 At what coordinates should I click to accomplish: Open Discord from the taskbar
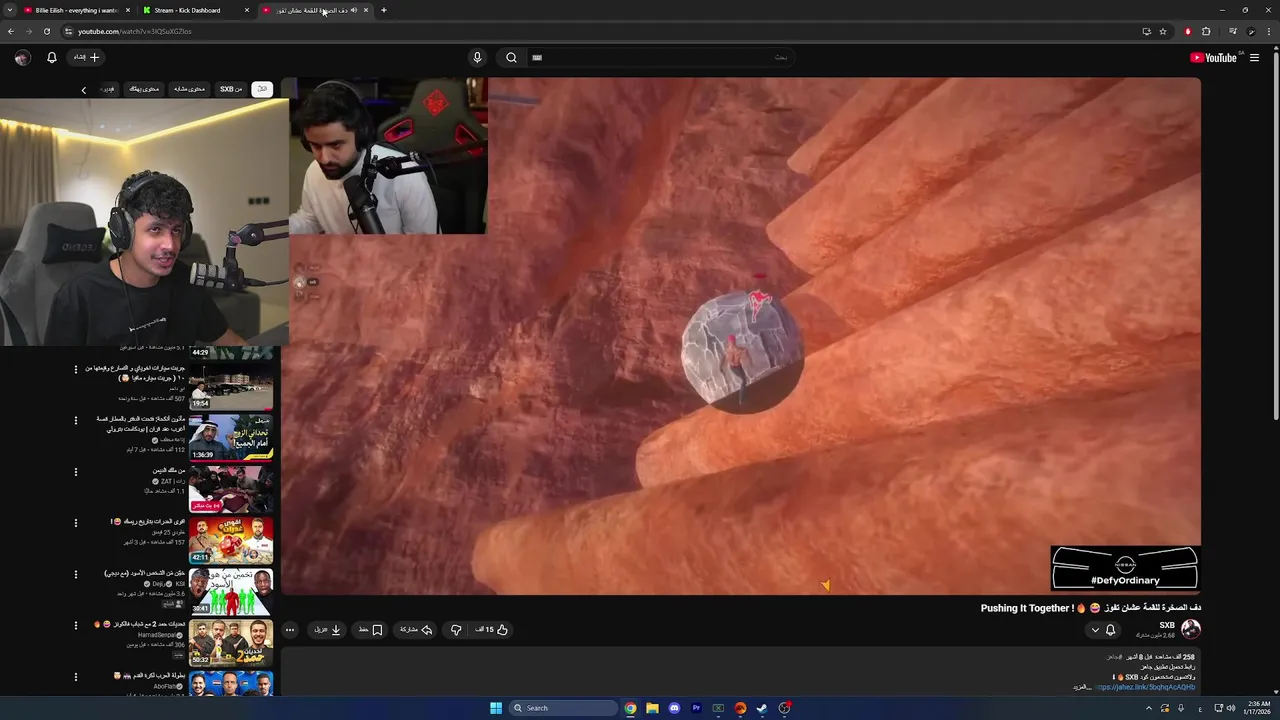point(674,708)
